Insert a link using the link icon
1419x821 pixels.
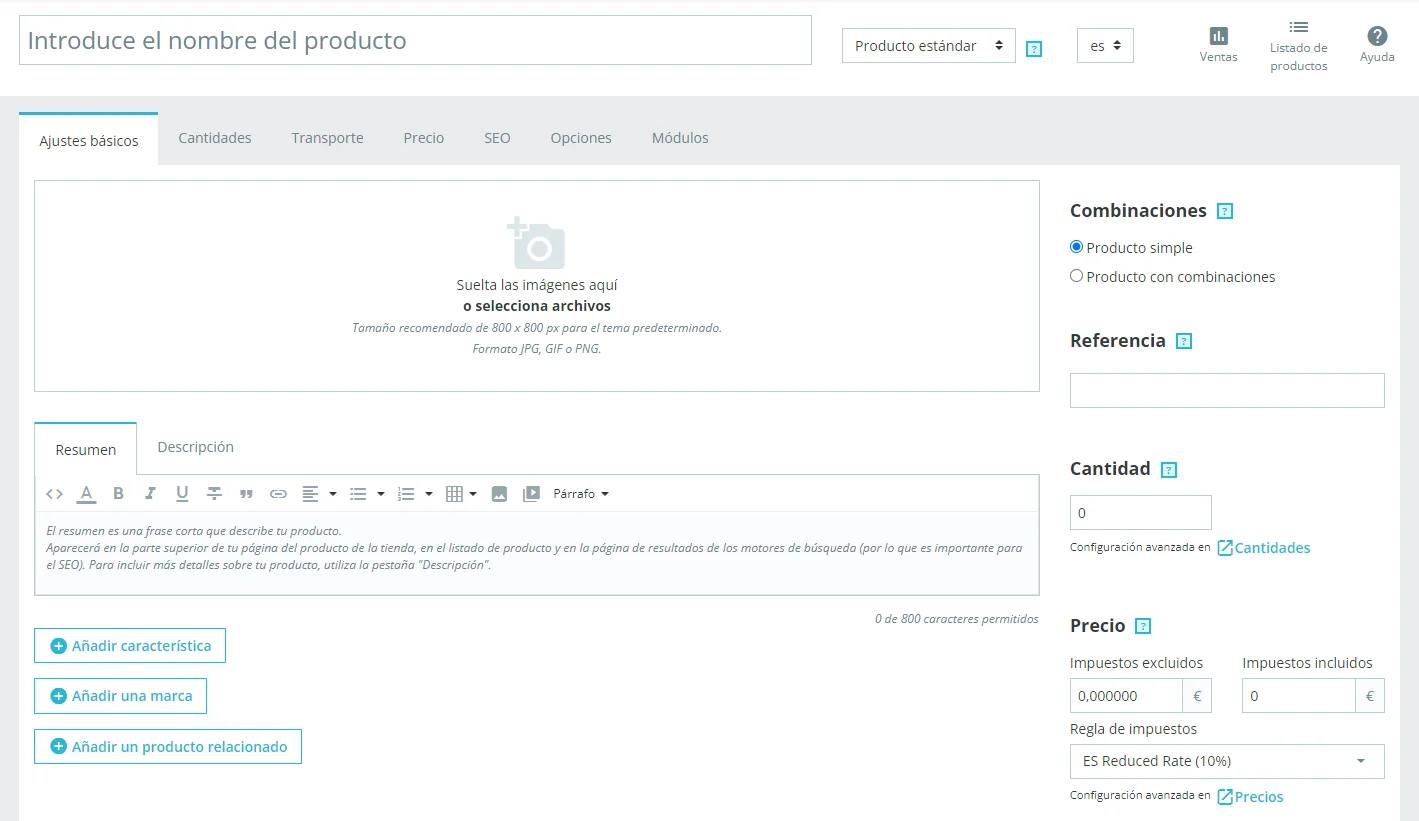(x=278, y=494)
